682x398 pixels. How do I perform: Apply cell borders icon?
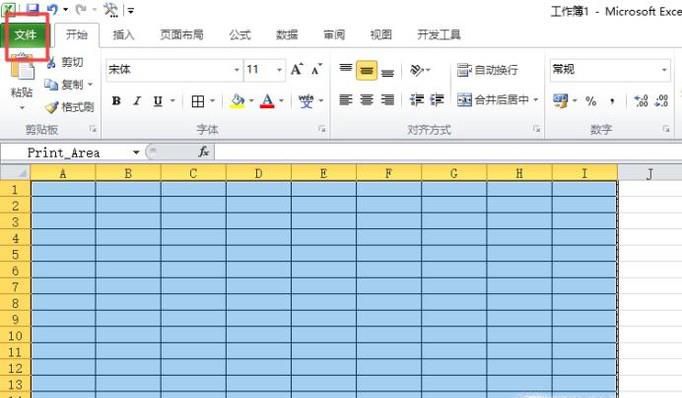pos(198,101)
